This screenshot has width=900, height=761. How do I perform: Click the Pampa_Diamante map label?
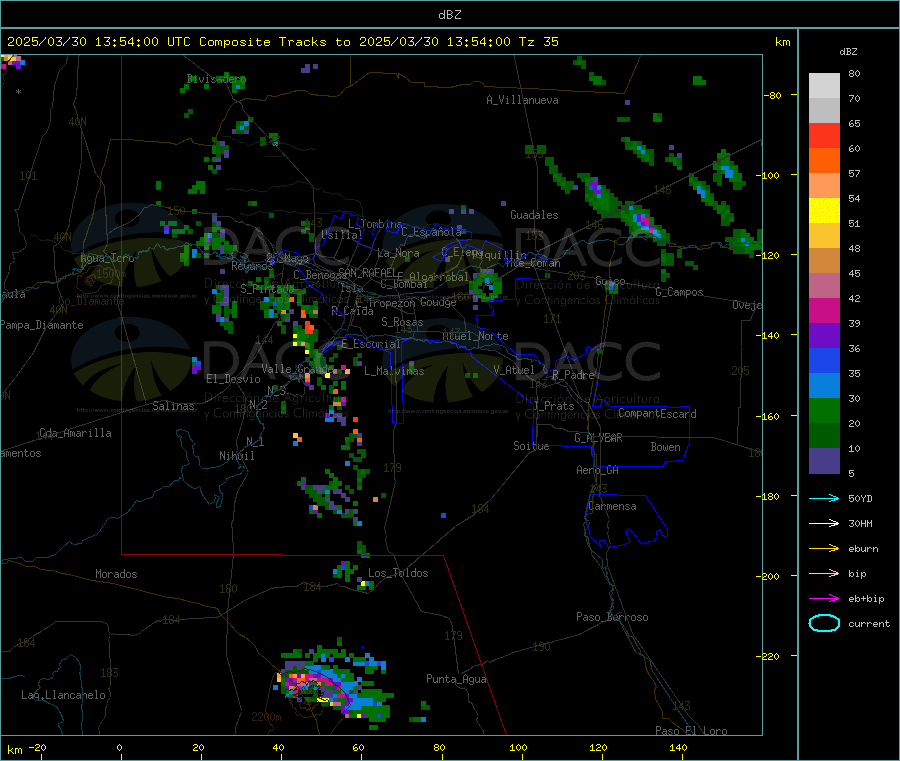pos(41,325)
